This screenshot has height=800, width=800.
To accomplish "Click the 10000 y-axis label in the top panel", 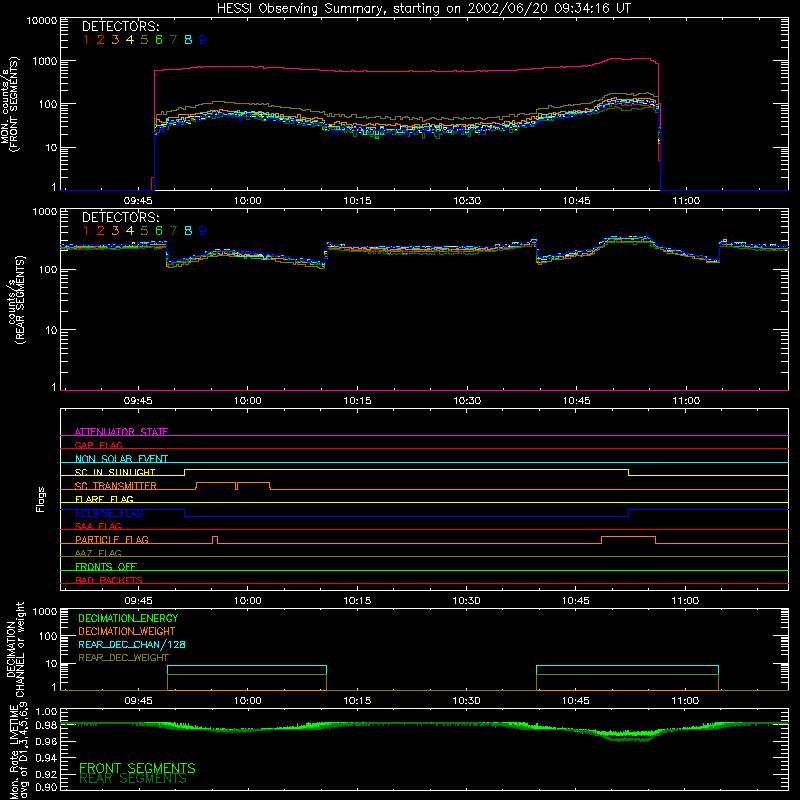I will pyautogui.click(x=42, y=21).
